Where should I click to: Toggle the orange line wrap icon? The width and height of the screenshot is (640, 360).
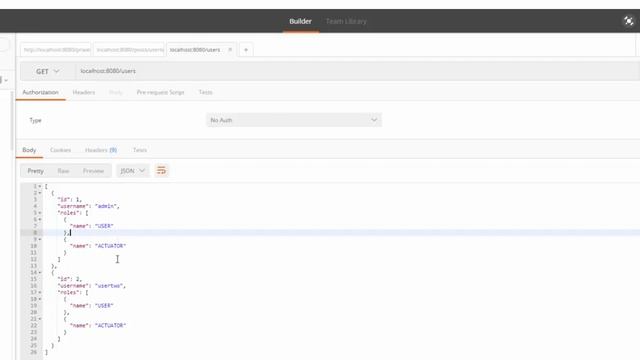(x=161, y=170)
